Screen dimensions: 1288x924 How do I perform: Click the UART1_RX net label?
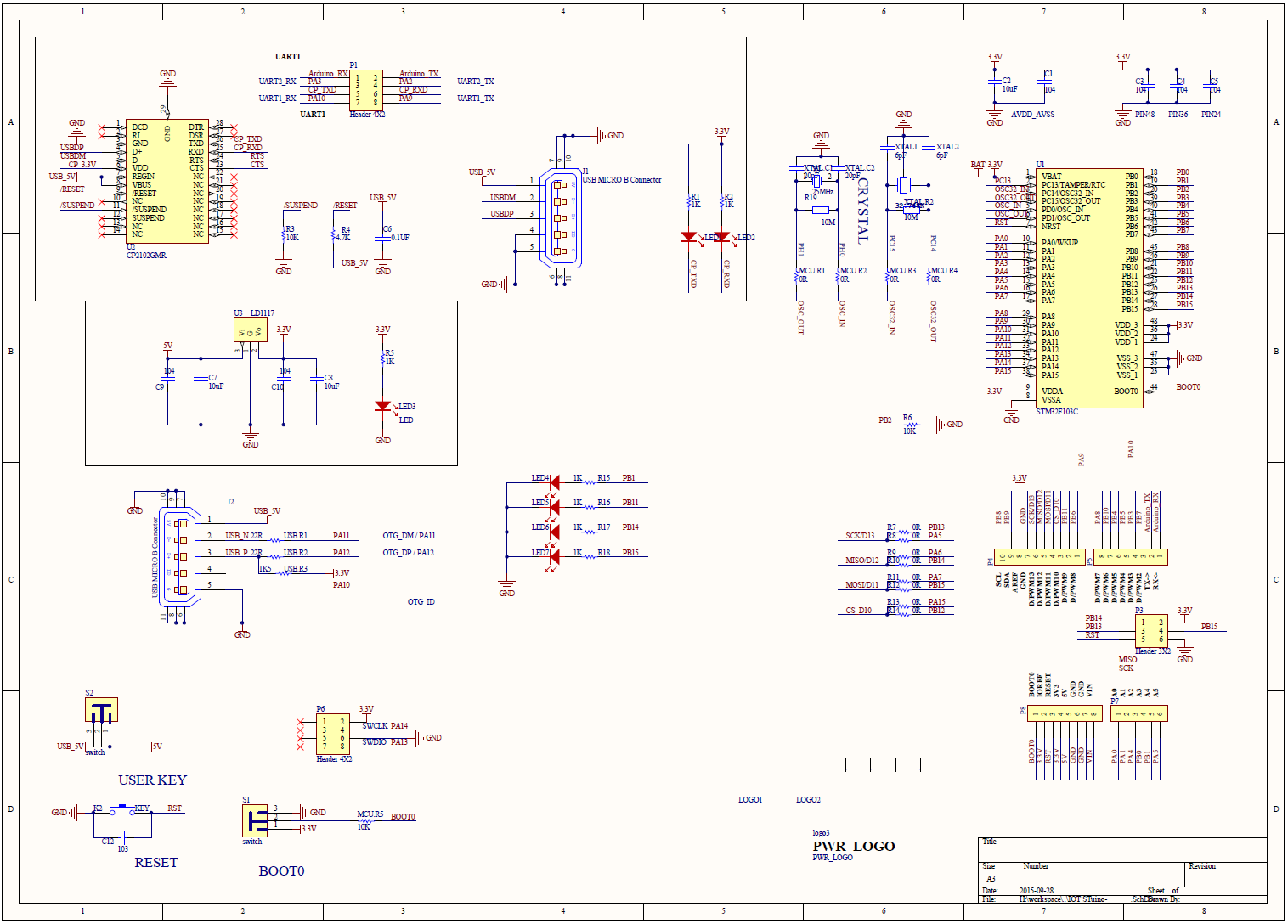pos(277,99)
